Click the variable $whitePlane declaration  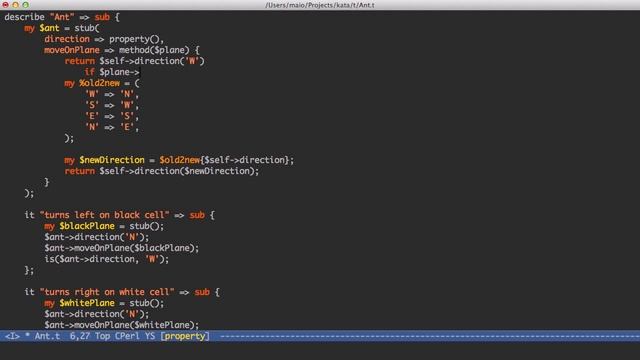tap(87, 303)
